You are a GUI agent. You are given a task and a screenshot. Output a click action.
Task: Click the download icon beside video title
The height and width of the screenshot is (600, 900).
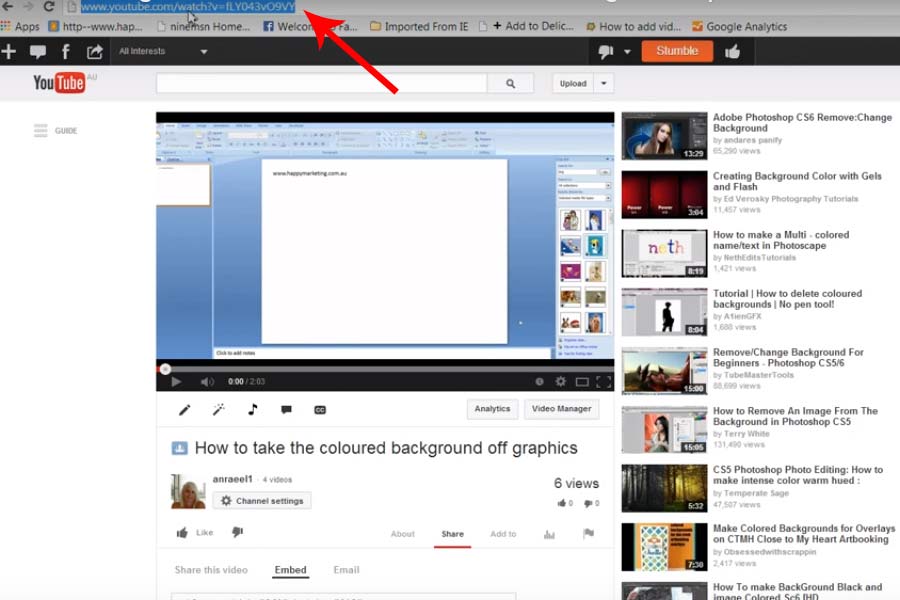(180, 448)
